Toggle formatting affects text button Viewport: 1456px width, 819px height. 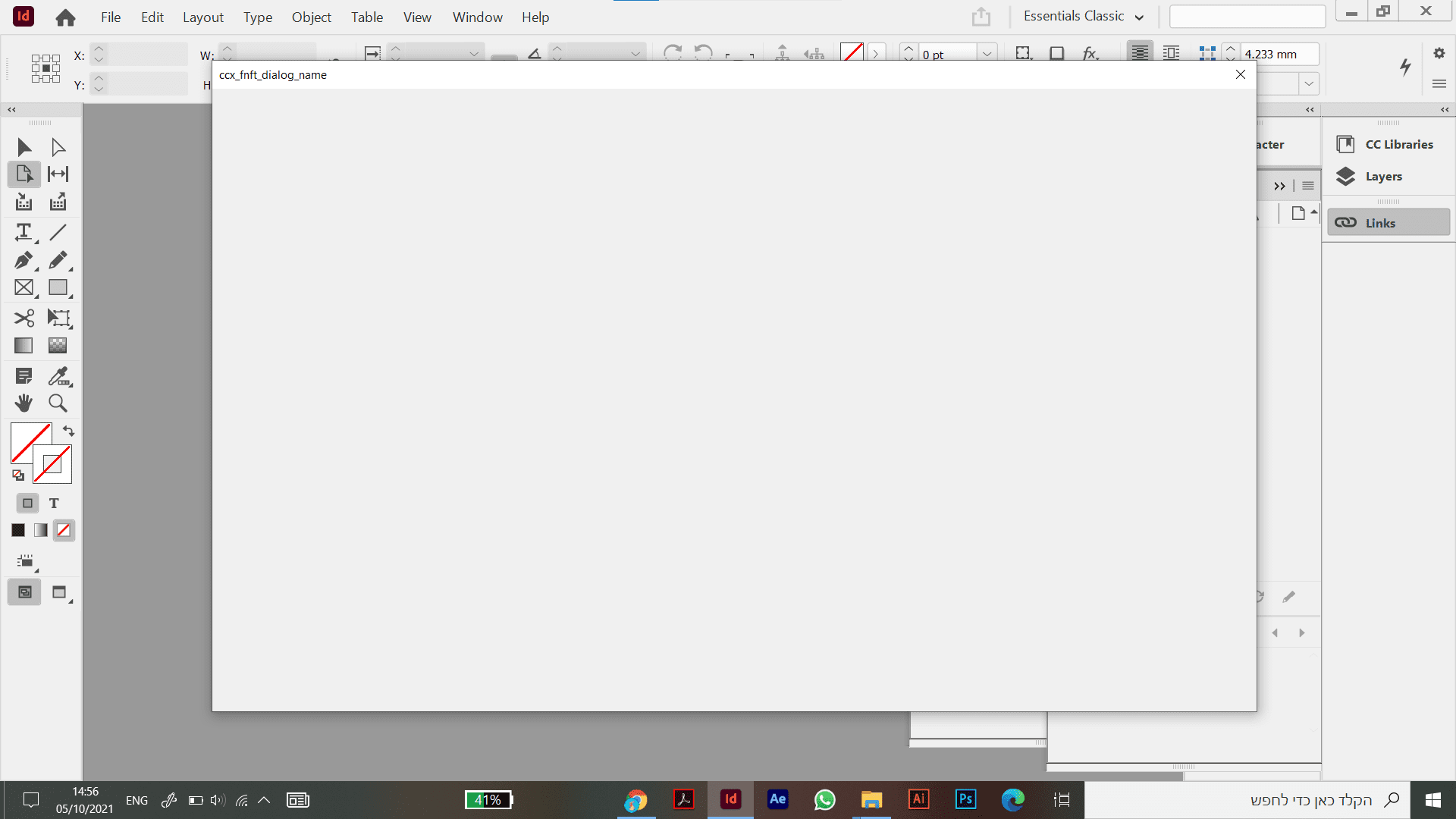pos(54,504)
